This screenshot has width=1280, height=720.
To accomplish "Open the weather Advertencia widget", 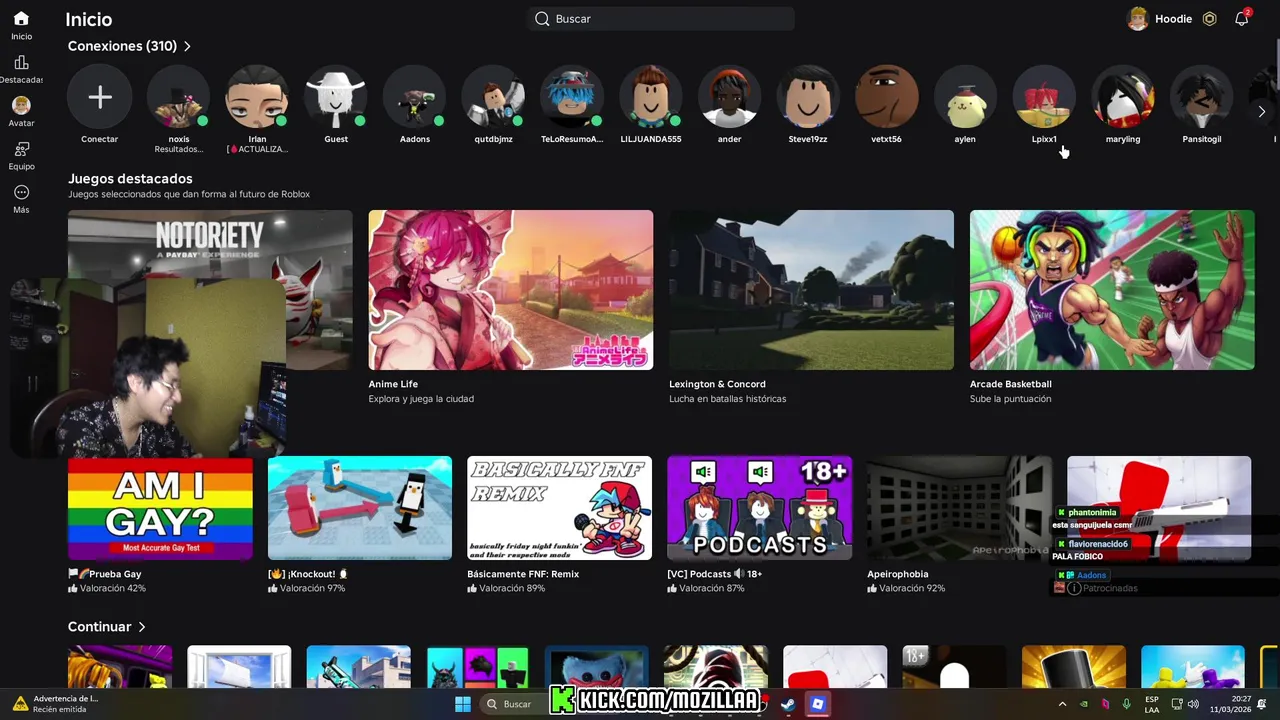I will click(56, 704).
